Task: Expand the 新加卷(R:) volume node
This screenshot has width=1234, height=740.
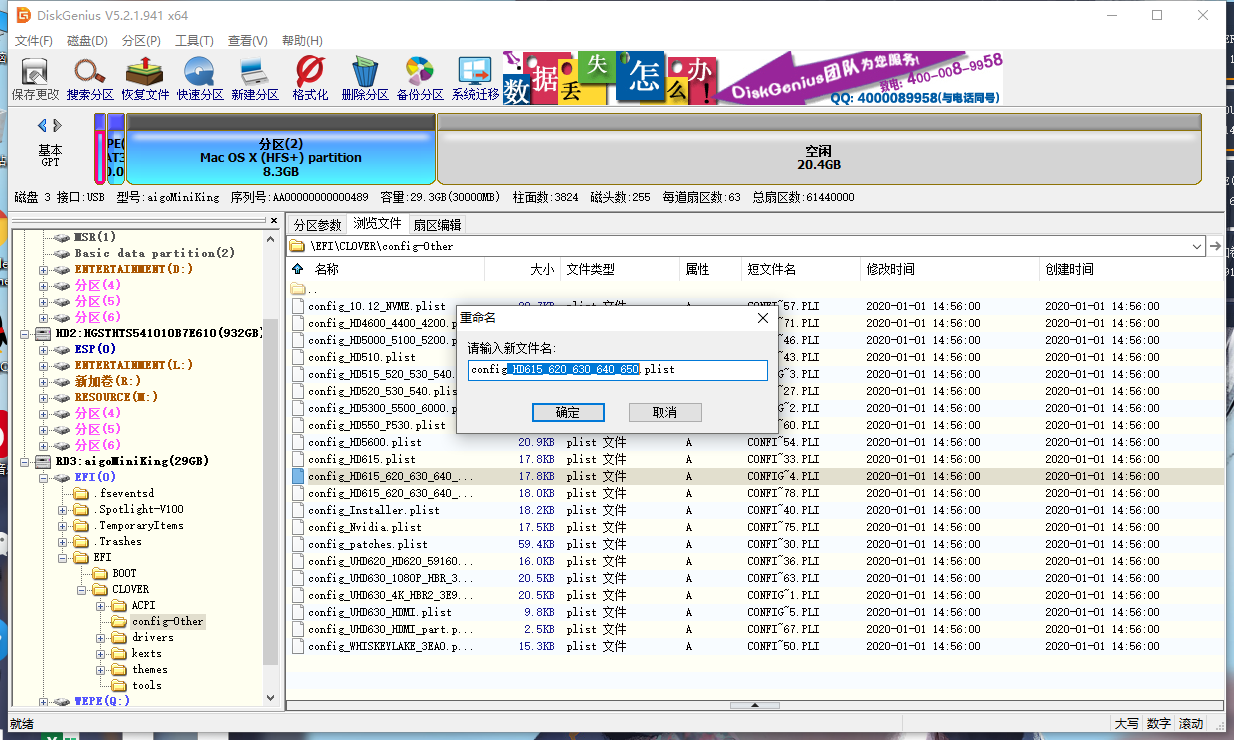Action: 43,381
